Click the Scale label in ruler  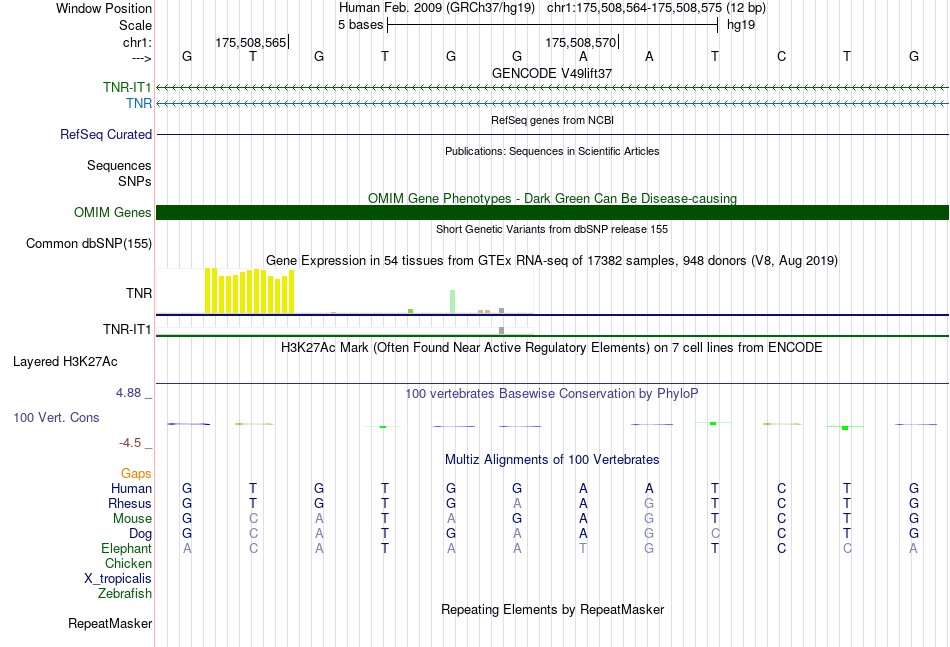pos(135,25)
